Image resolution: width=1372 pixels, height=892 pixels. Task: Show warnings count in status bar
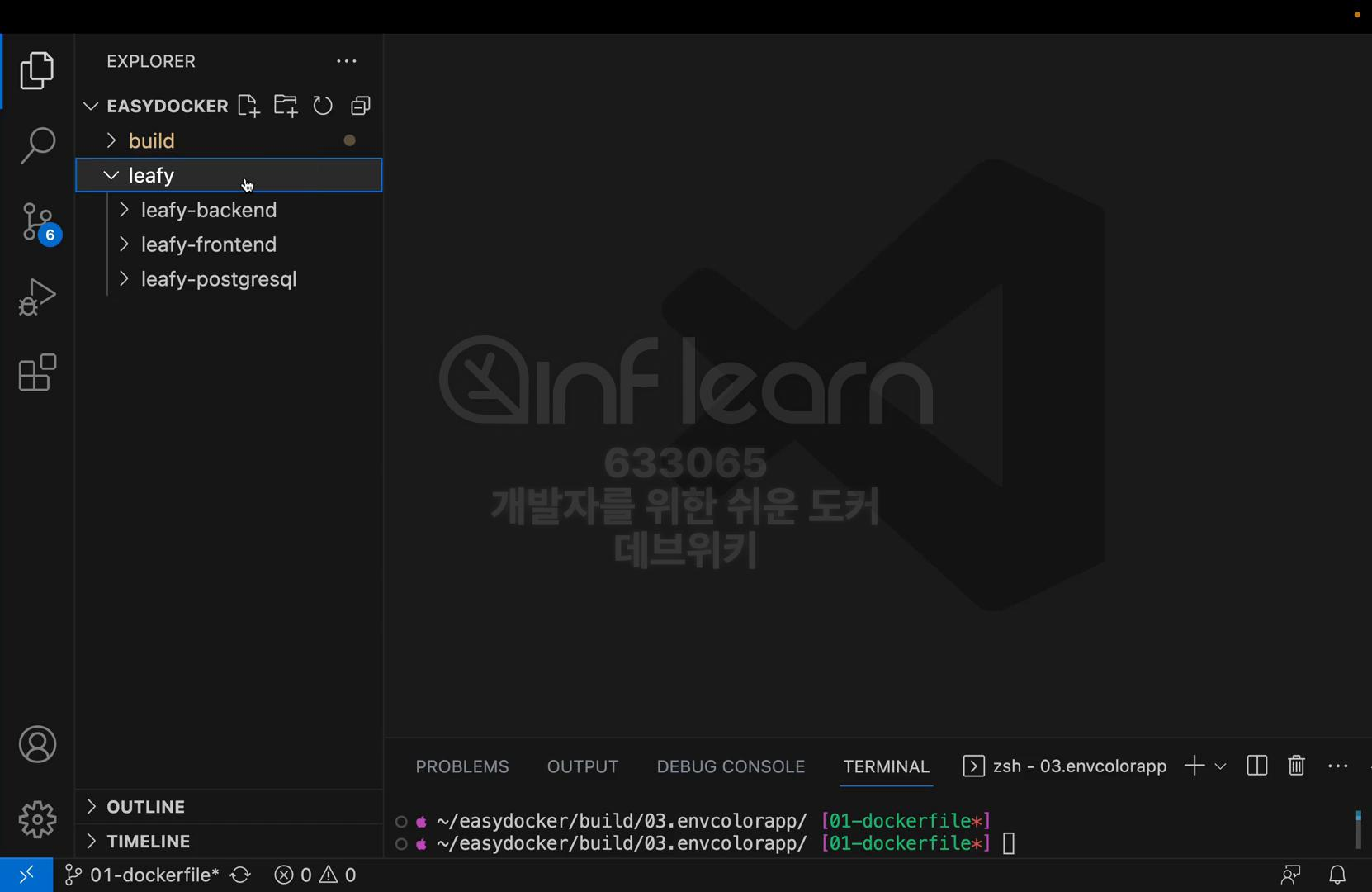tap(338, 875)
